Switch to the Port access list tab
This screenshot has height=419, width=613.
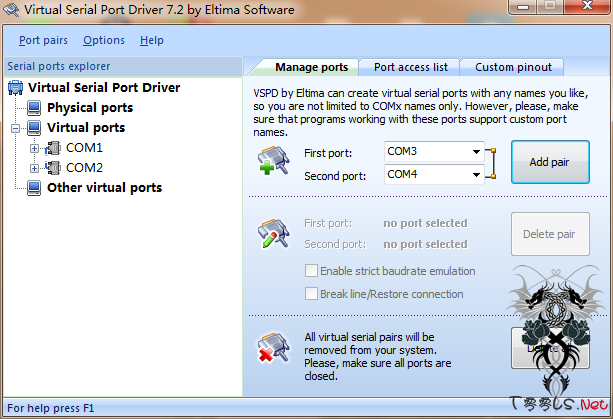click(x=410, y=67)
